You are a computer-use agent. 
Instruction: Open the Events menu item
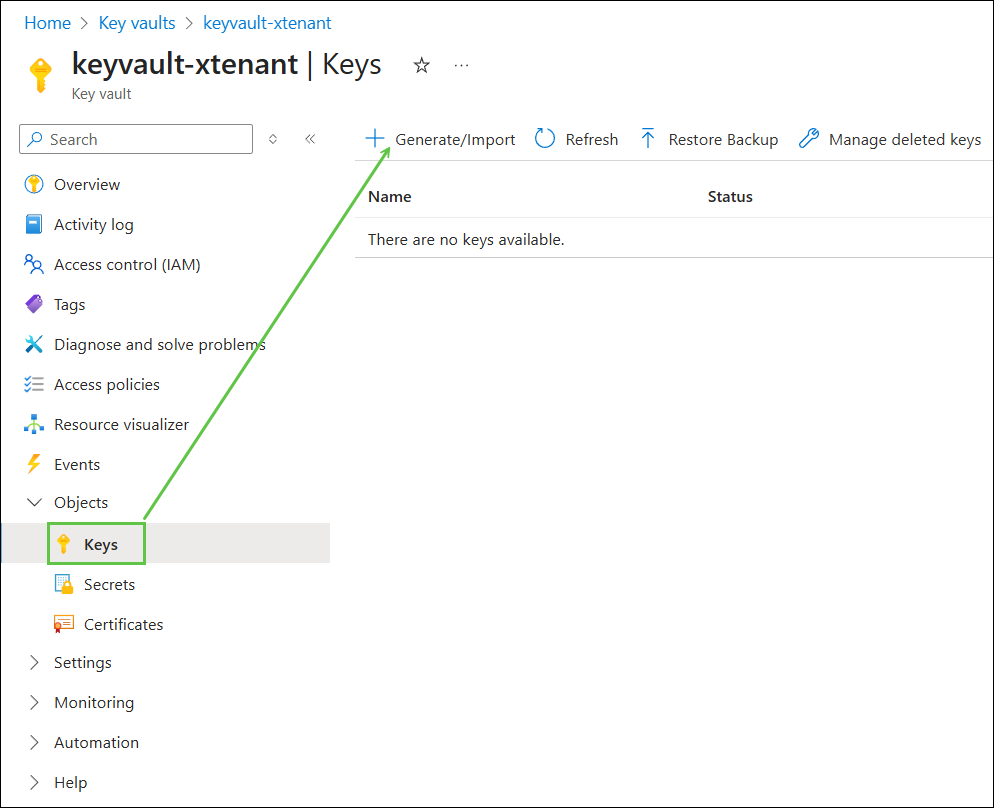[x=77, y=465]
